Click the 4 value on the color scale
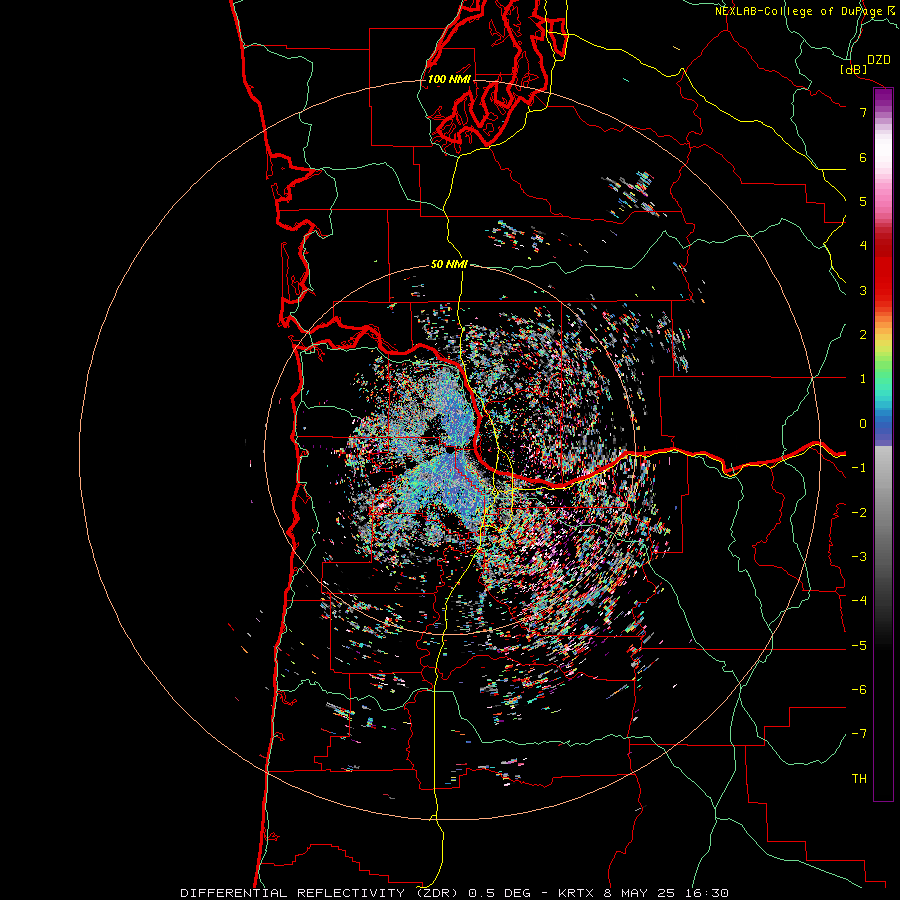This screenshot has height=900, width=900. [863, 246]
